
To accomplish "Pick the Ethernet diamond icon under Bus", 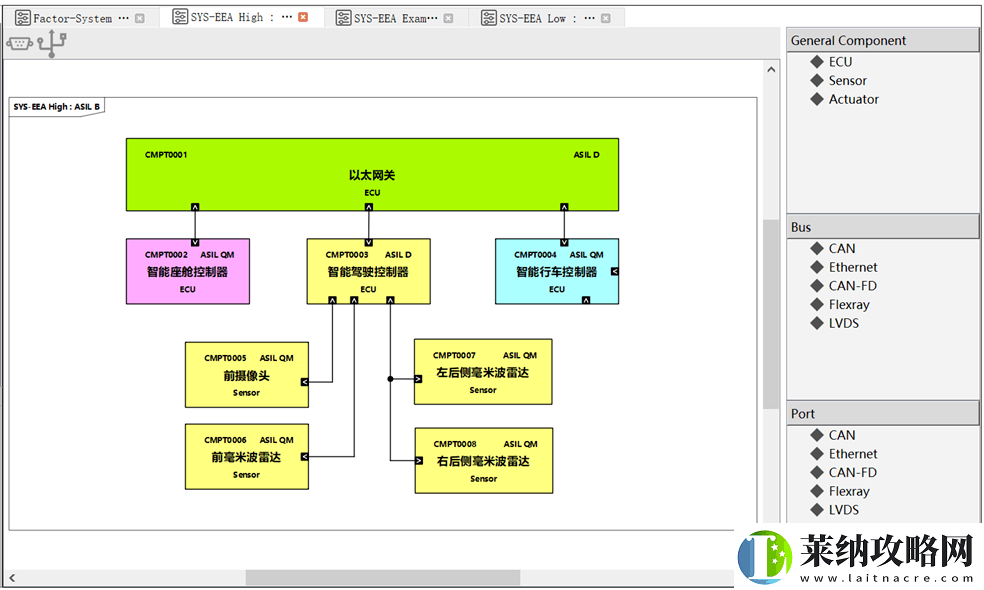I will coord(816,267).
